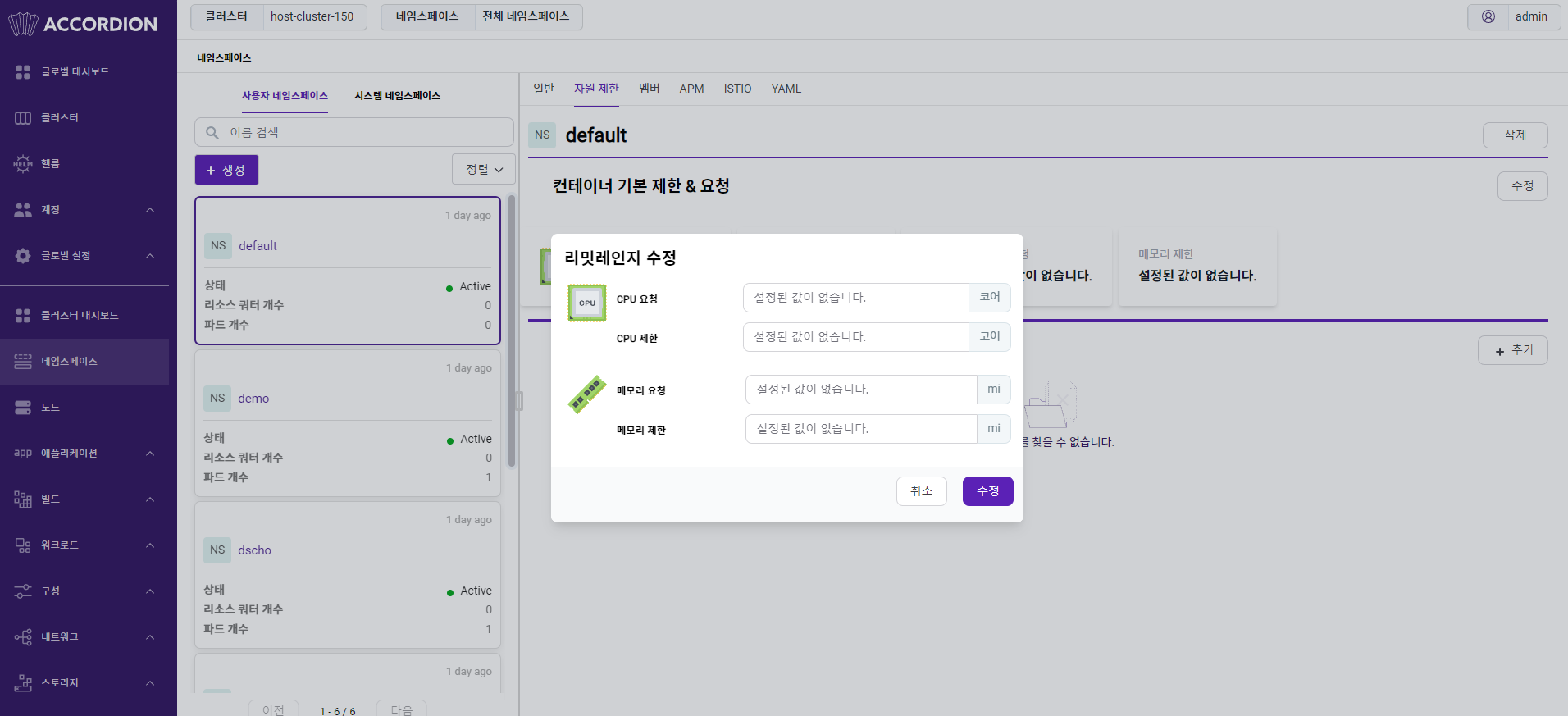Click the memory request (메모리 요청) input field
This screenshot has width=1568, height=716.
(861, 390)
